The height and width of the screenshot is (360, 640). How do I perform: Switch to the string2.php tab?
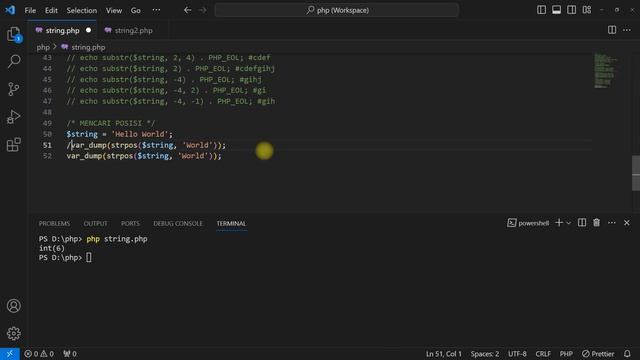pyautogui.click(x=133, y=31)
